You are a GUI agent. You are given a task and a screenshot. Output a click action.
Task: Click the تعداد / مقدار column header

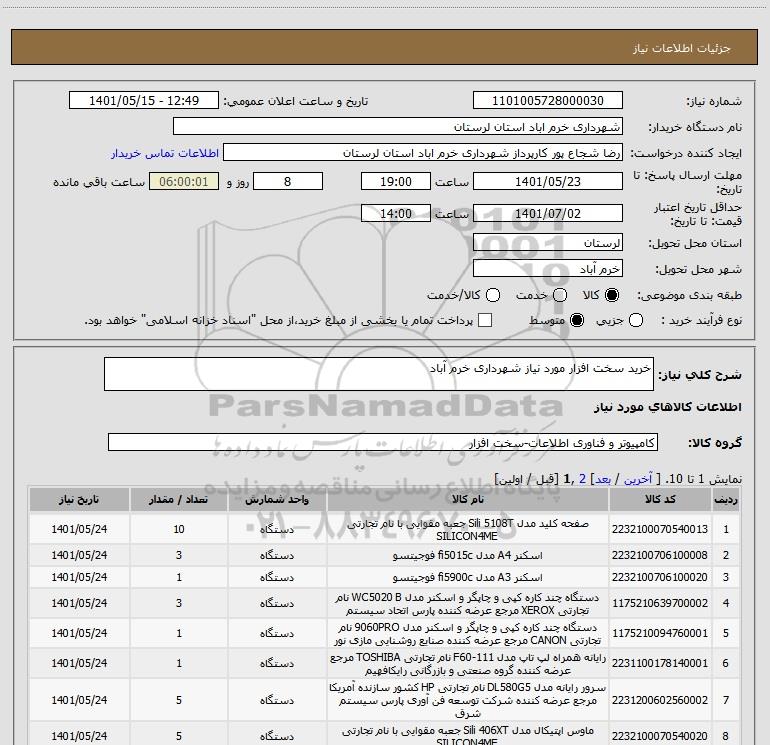pyautogui.click(x=179, y=499)
